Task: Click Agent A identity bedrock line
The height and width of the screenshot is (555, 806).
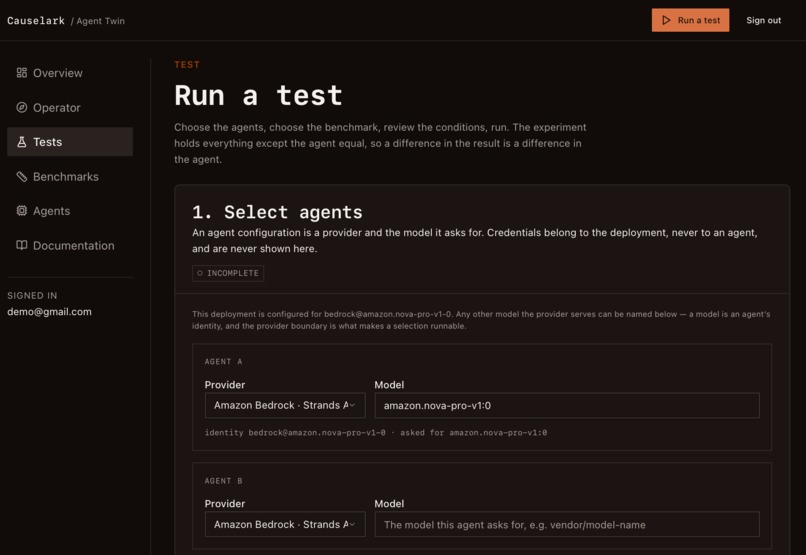Action: pos(376,433)
